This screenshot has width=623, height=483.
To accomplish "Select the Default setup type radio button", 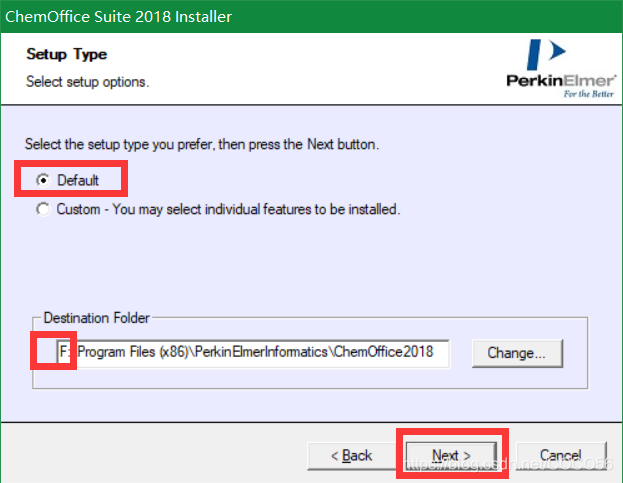I will tap(43, 180).
